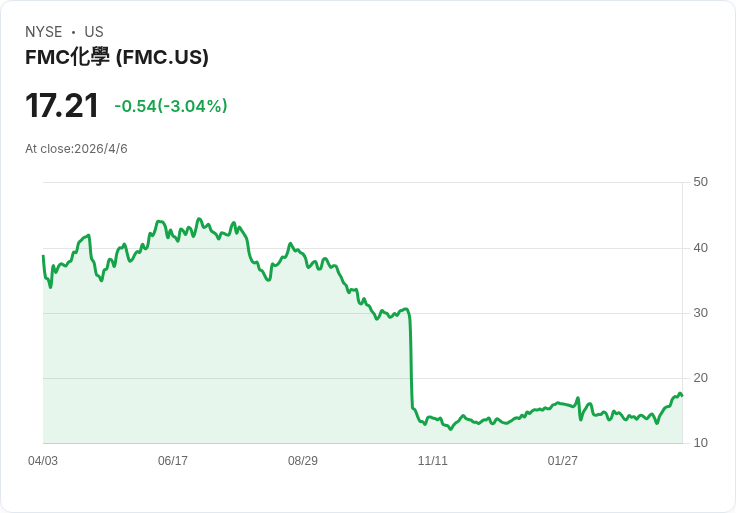Click the At close:2026/4/6 date text
Screen dimensions: 736x513
pyautogui.click(x=76, y=149)
